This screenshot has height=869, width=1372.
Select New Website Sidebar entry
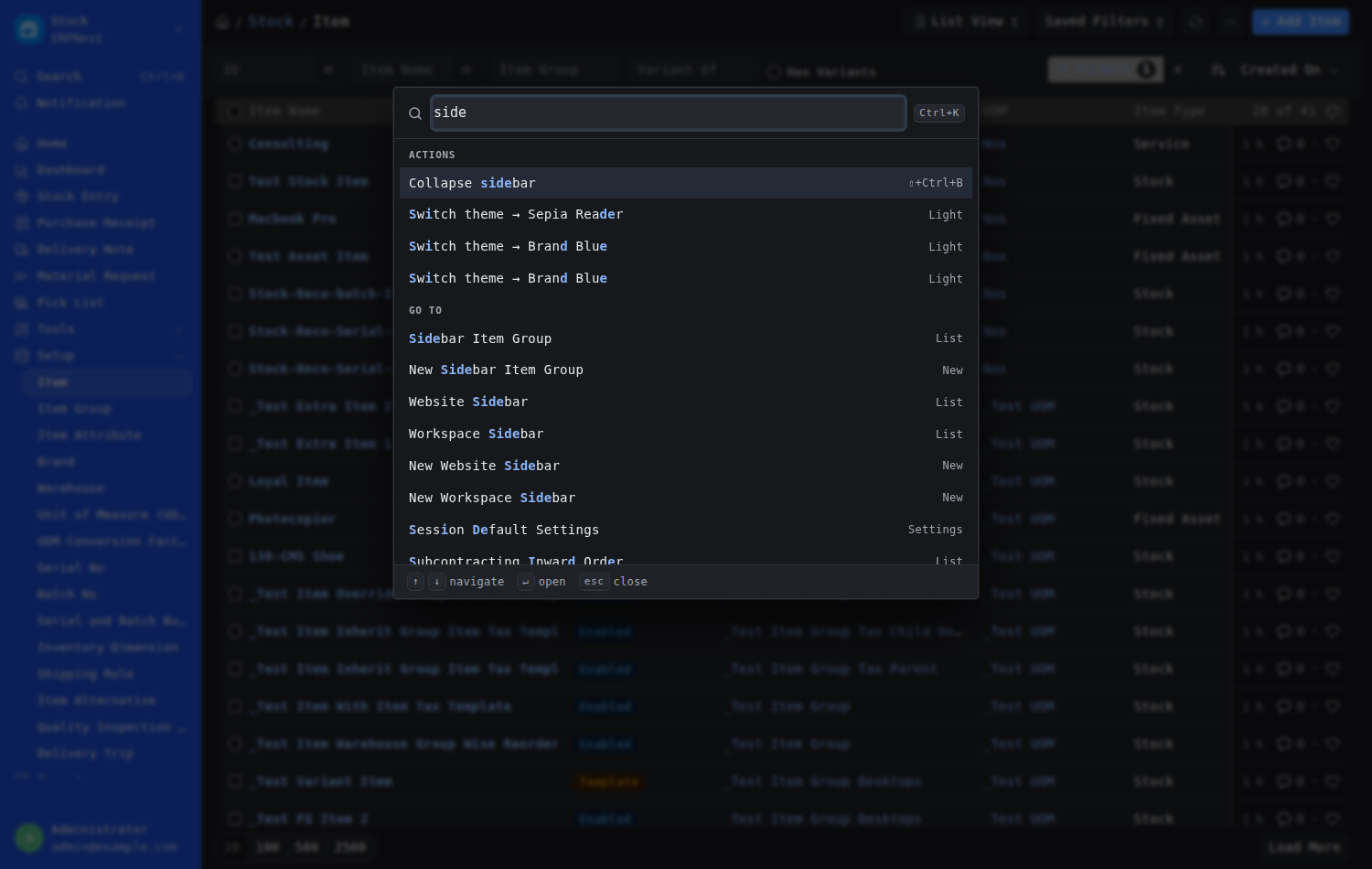[686, 466]
